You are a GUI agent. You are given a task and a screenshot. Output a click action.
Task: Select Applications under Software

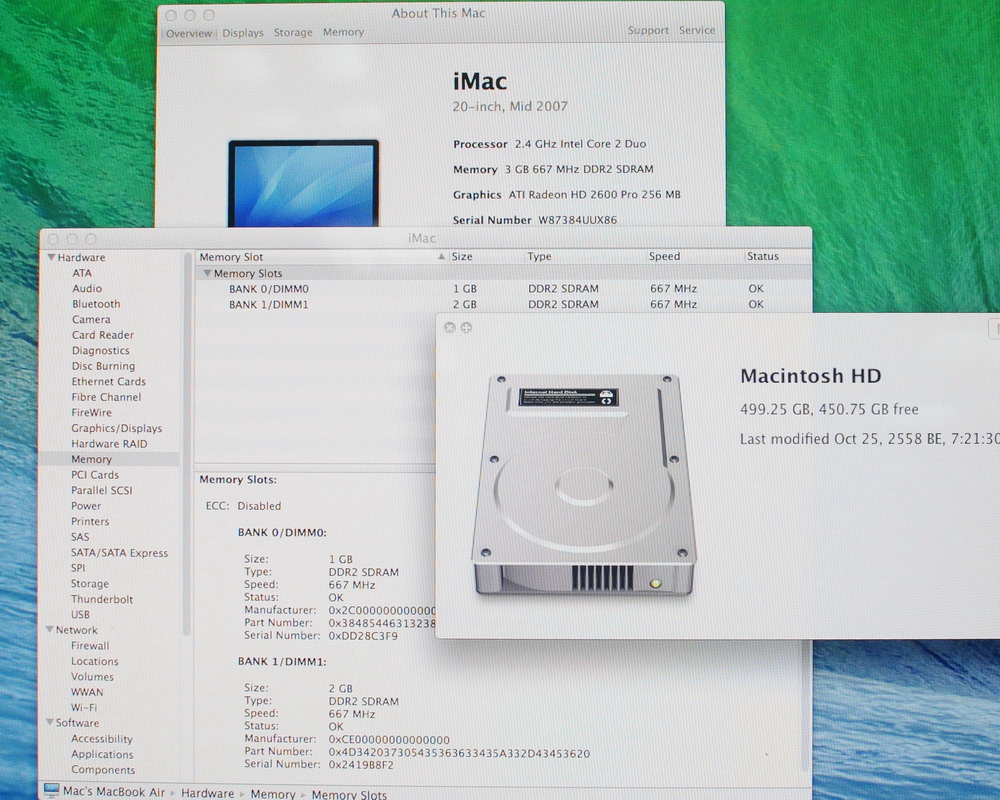tap(102, 754)
